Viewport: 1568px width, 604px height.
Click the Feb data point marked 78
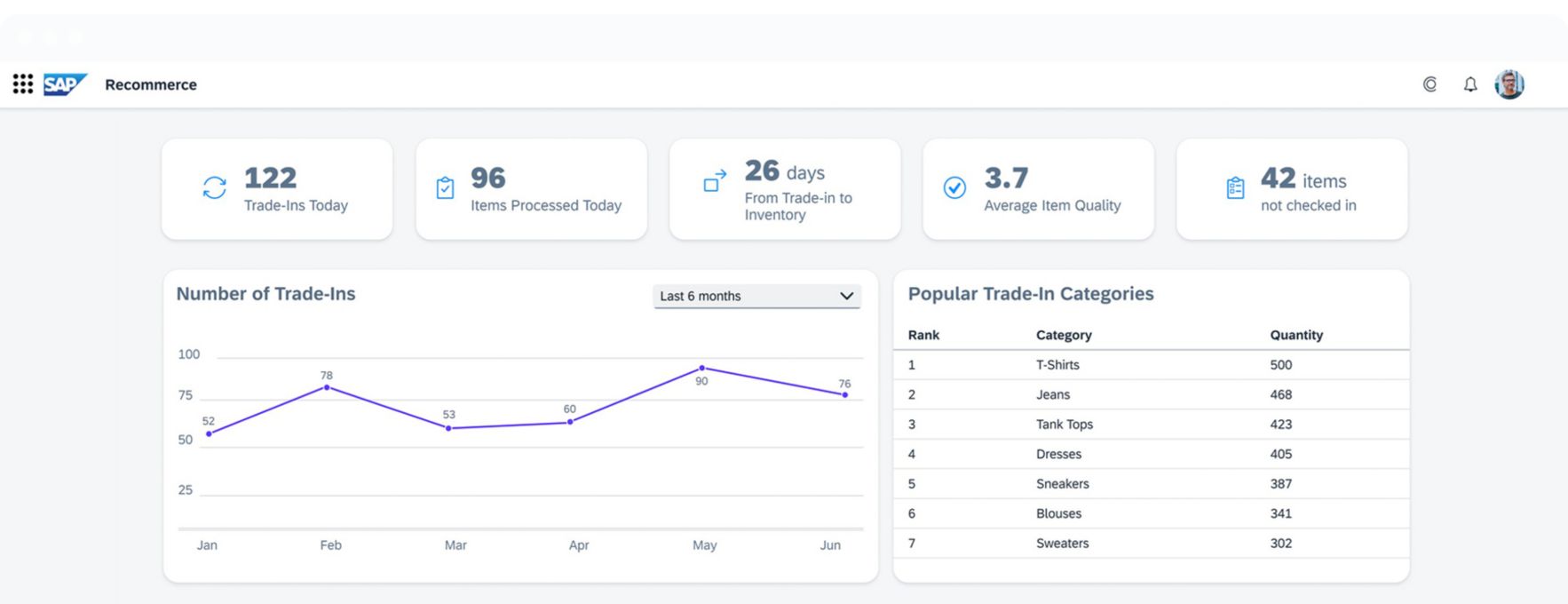[327, 387]
